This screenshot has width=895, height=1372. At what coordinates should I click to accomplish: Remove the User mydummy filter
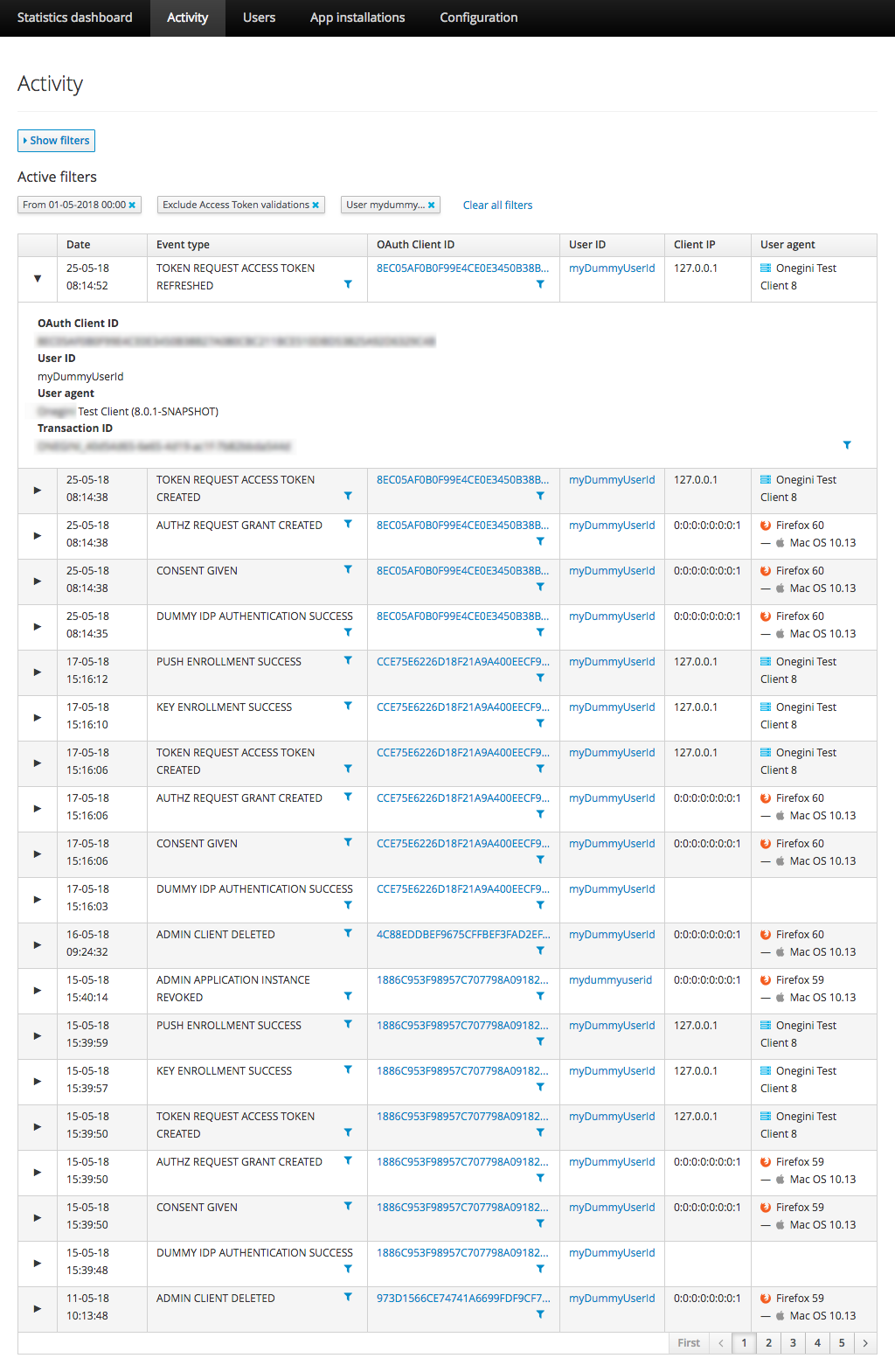[x=431, y=205]
